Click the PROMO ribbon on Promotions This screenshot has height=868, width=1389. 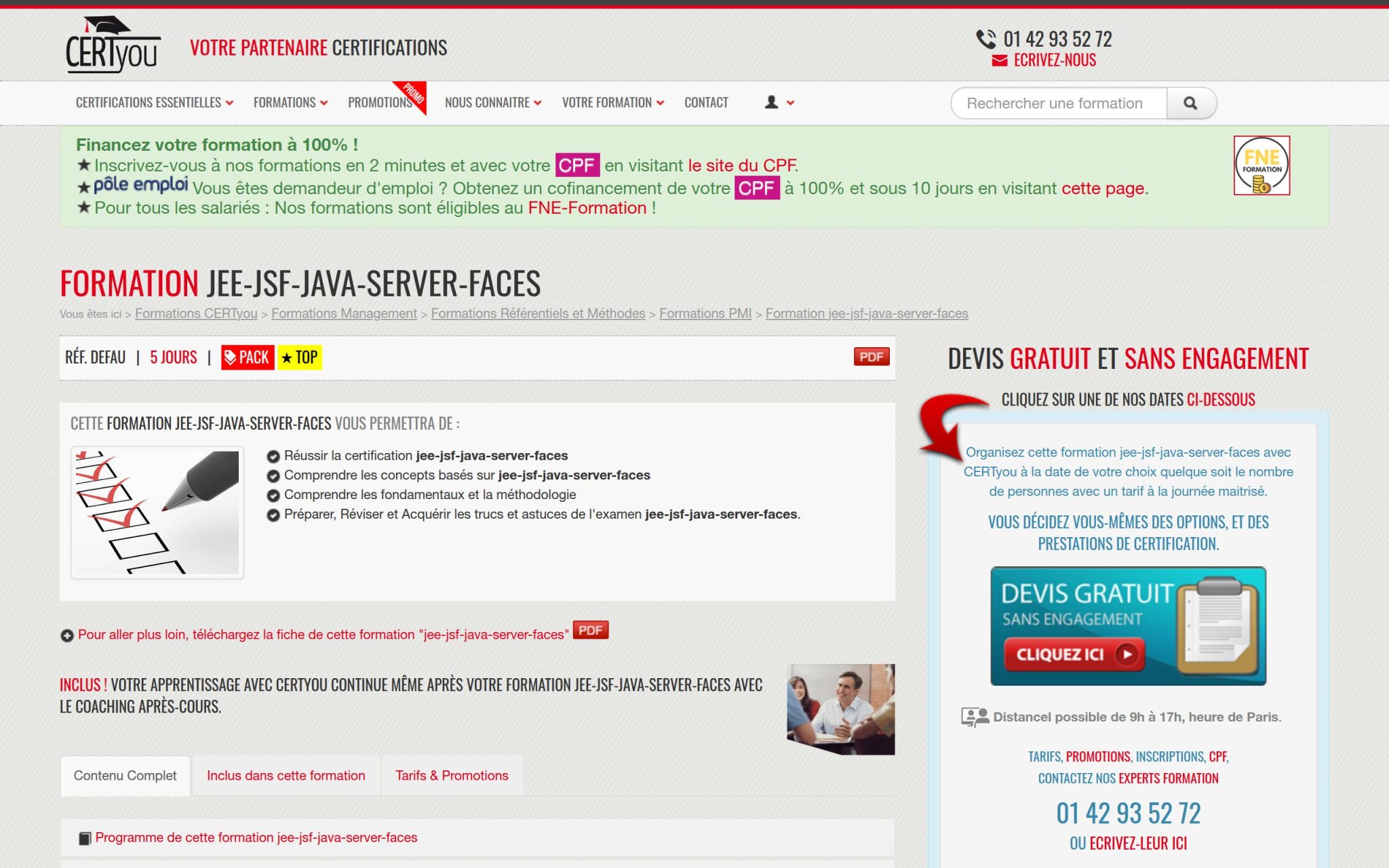tap(412, 96)
